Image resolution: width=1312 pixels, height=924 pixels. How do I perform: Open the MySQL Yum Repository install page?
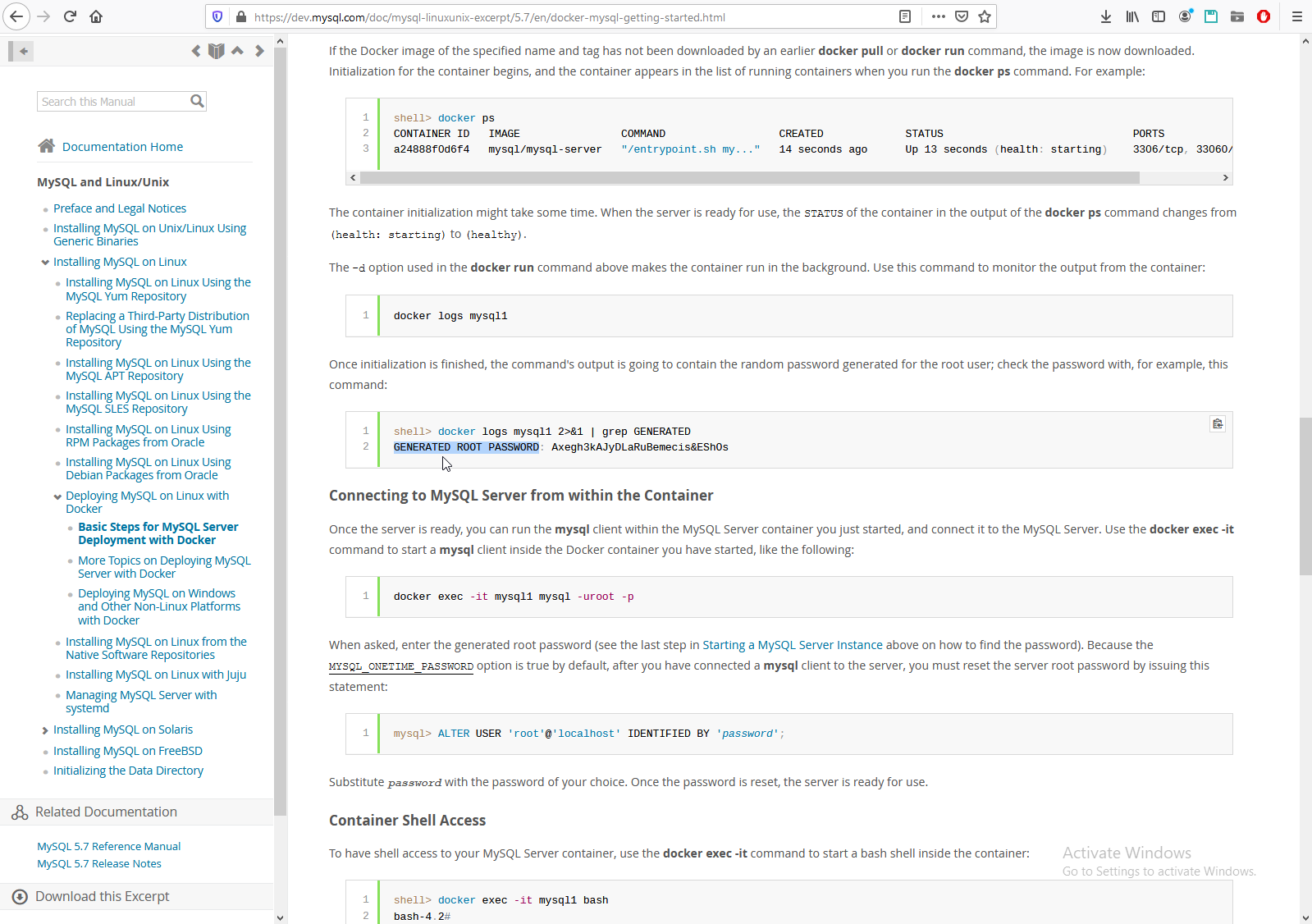(158, 289)
